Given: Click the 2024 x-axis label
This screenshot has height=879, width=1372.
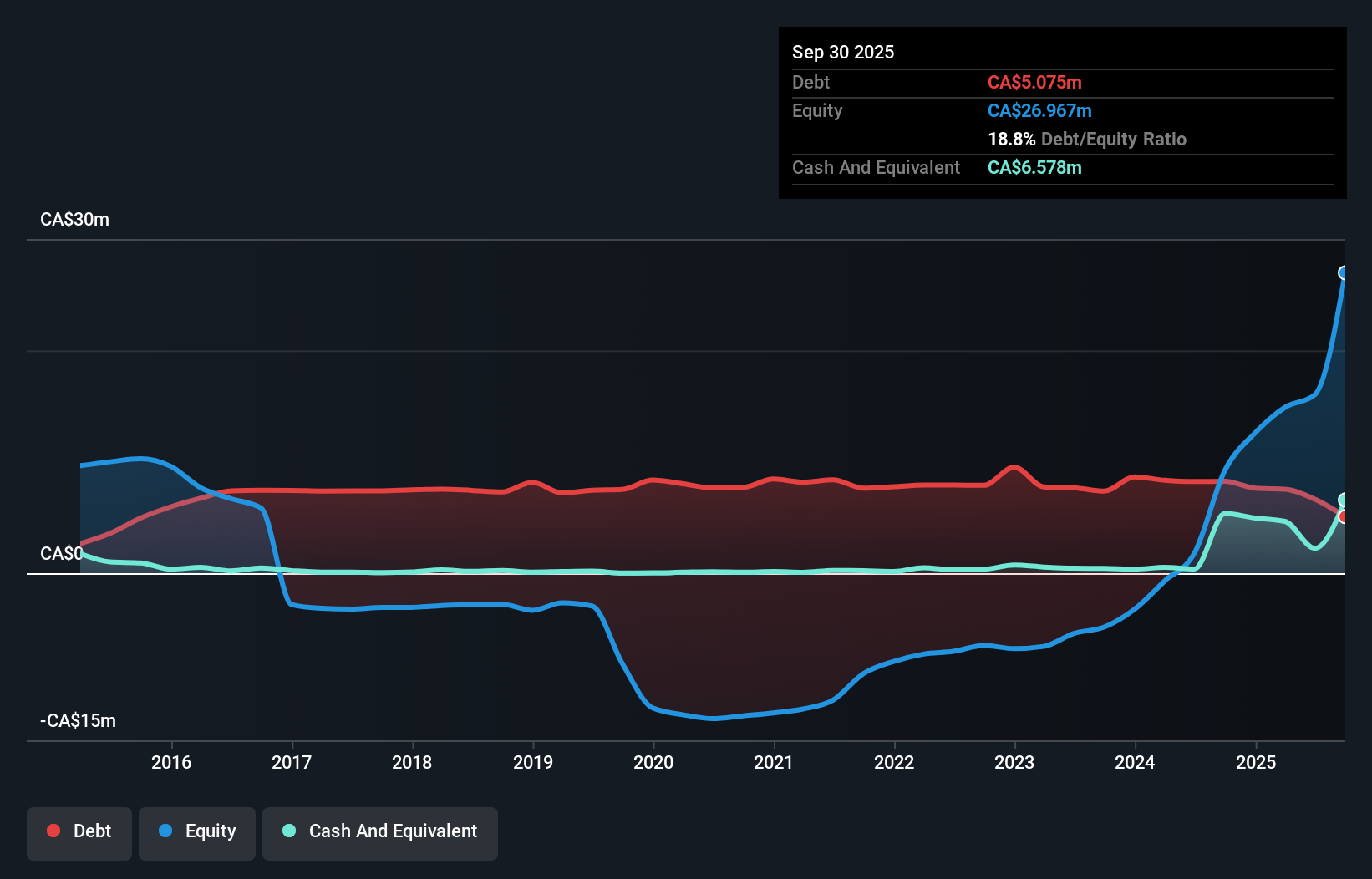Looking at the screenshot, I should point(1135,762).
